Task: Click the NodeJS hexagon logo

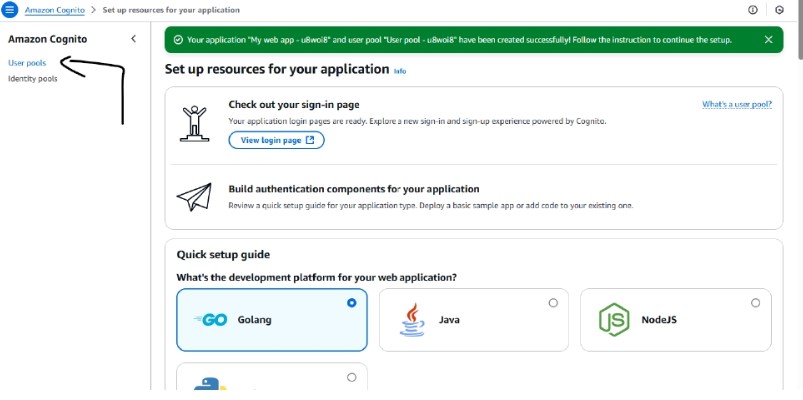Action: [614, 320]
